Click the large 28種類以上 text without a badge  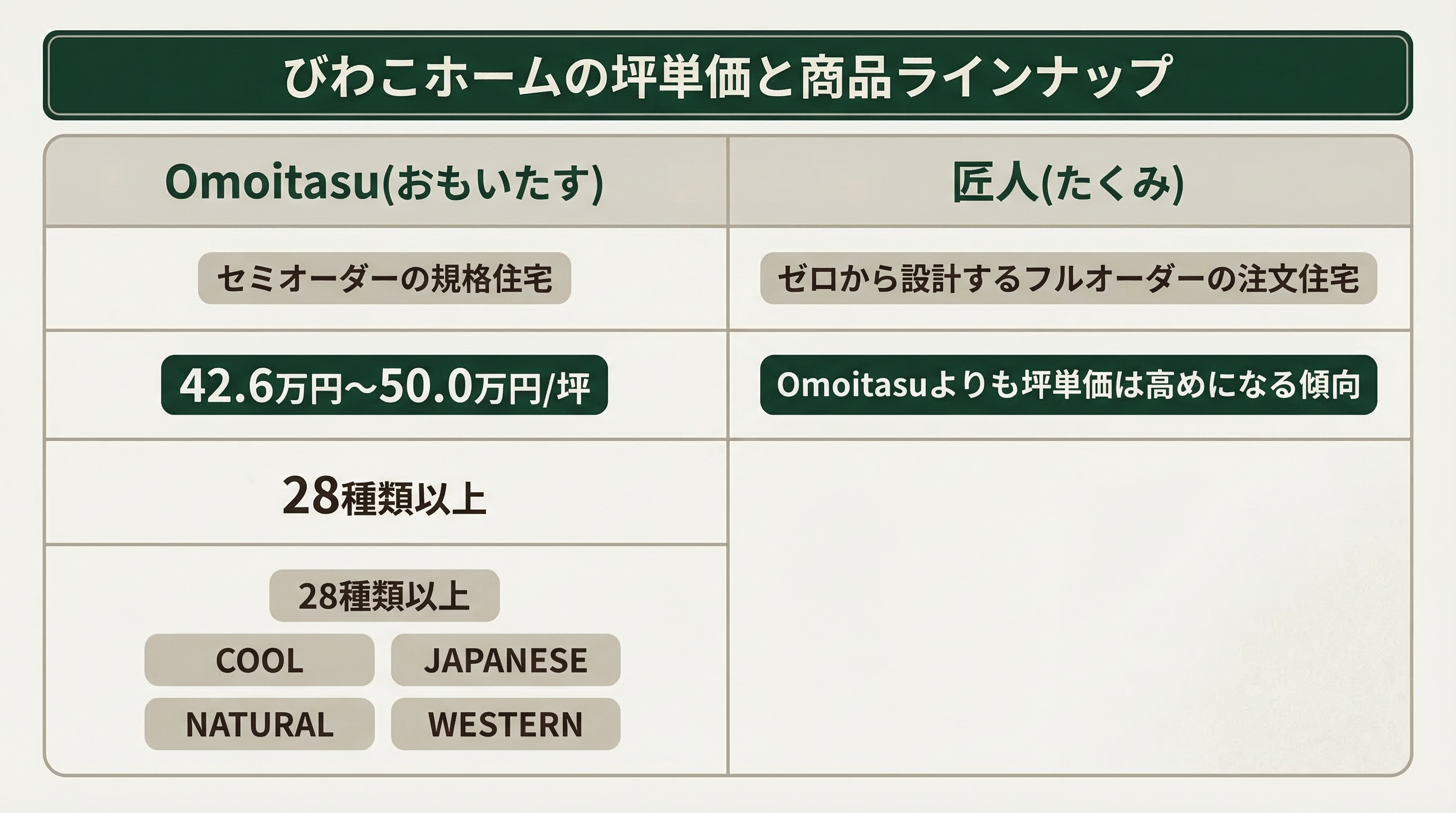click(x=384, y=496)
